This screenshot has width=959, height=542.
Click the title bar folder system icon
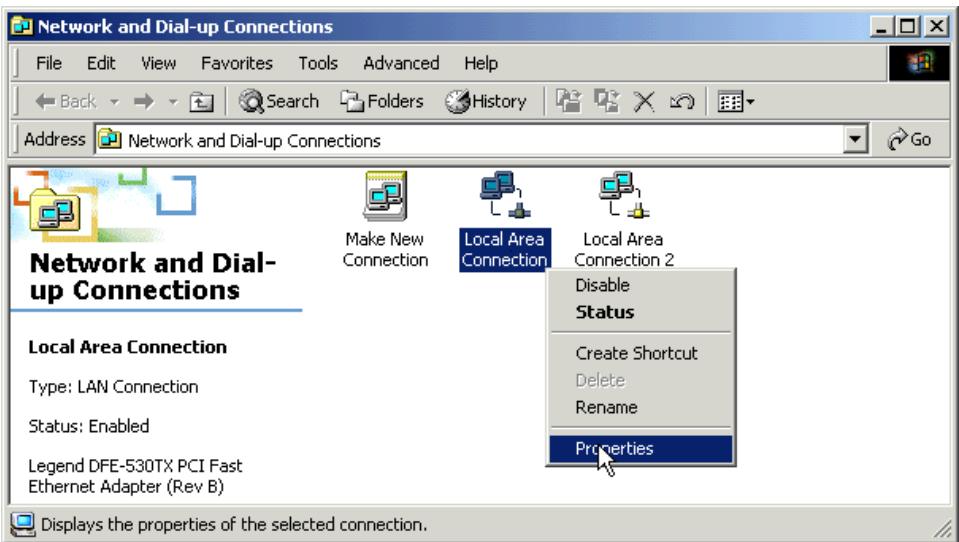coord(23,26)
